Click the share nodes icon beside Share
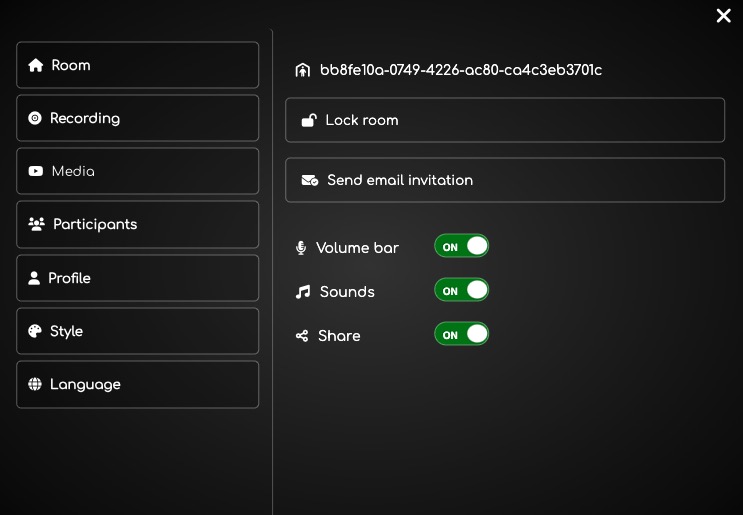 pyautogui.click(x=302, y=336)
